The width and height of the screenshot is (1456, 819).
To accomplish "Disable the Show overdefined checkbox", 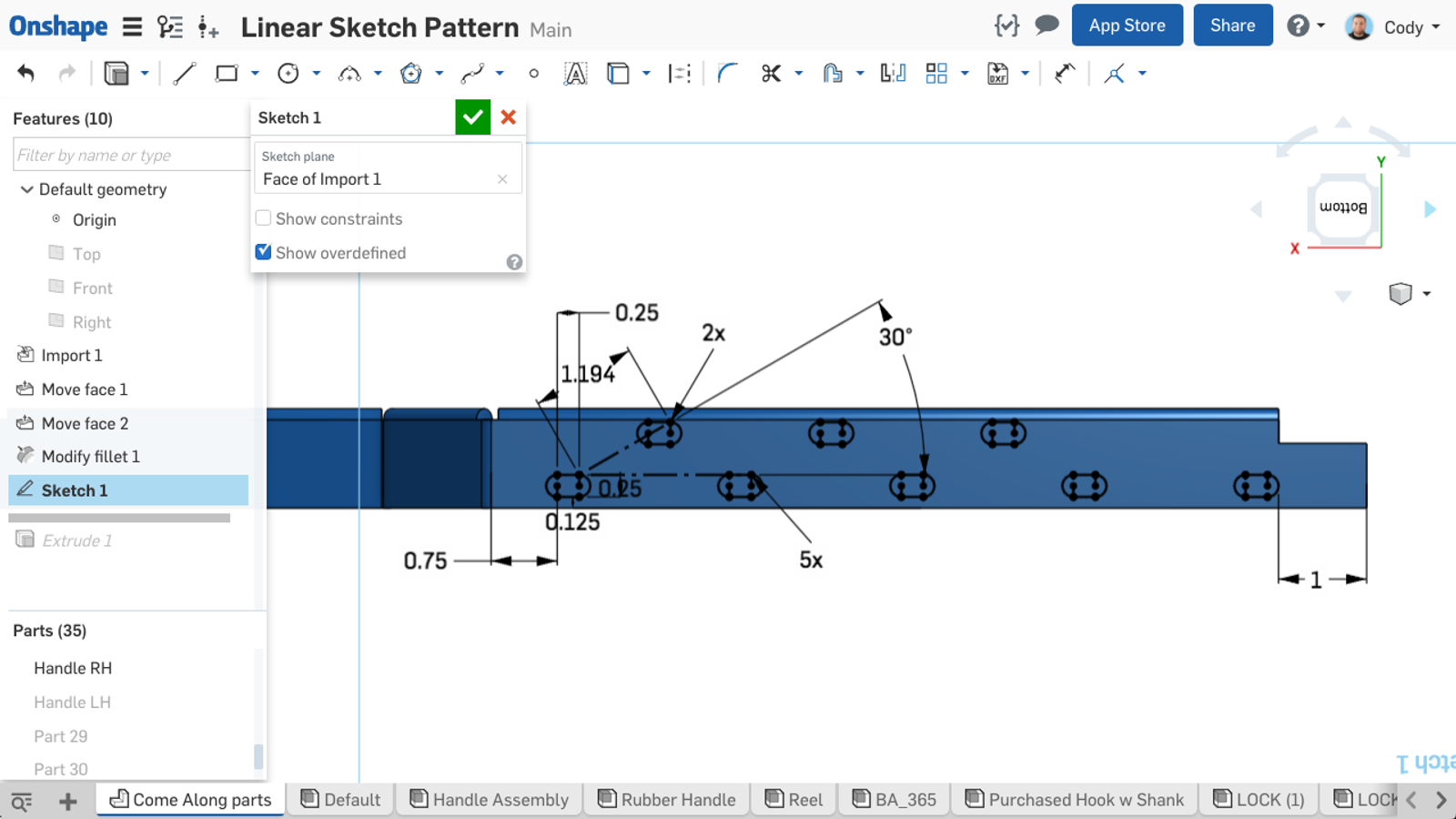I will pos(263,252).
